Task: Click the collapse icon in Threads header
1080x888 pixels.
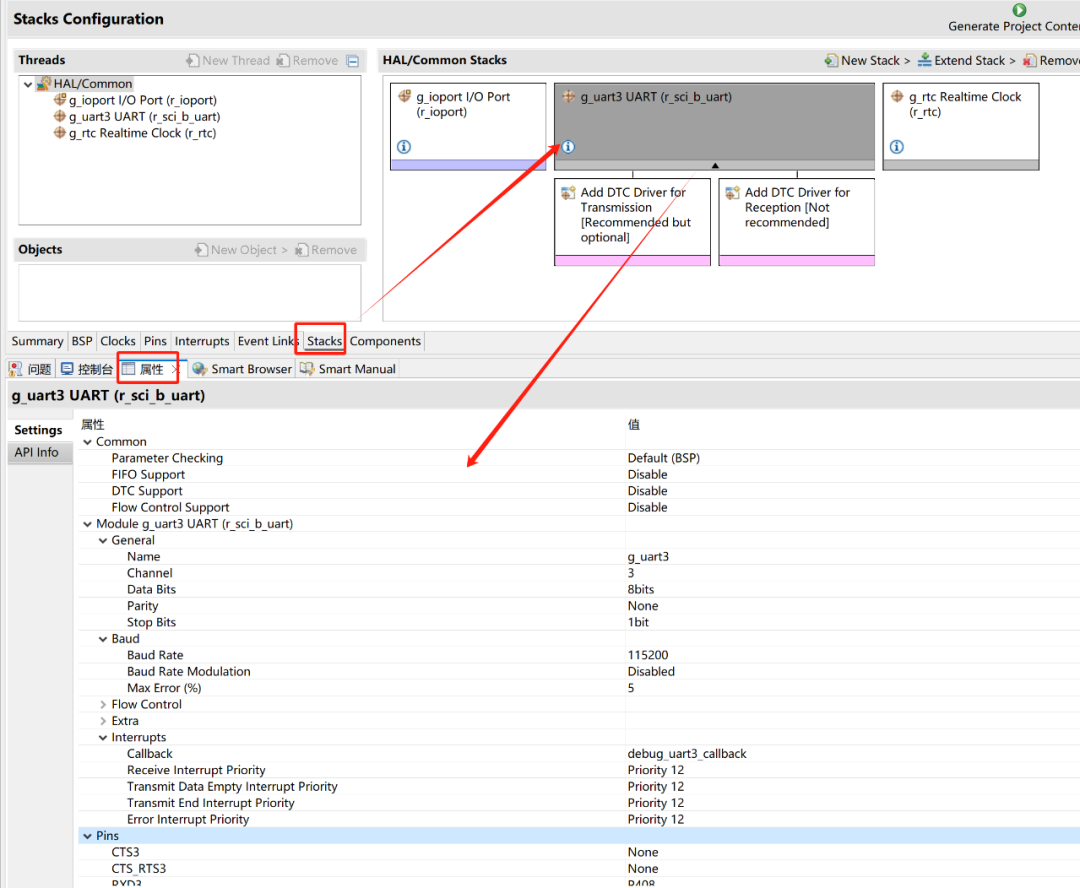Action: 353,61
